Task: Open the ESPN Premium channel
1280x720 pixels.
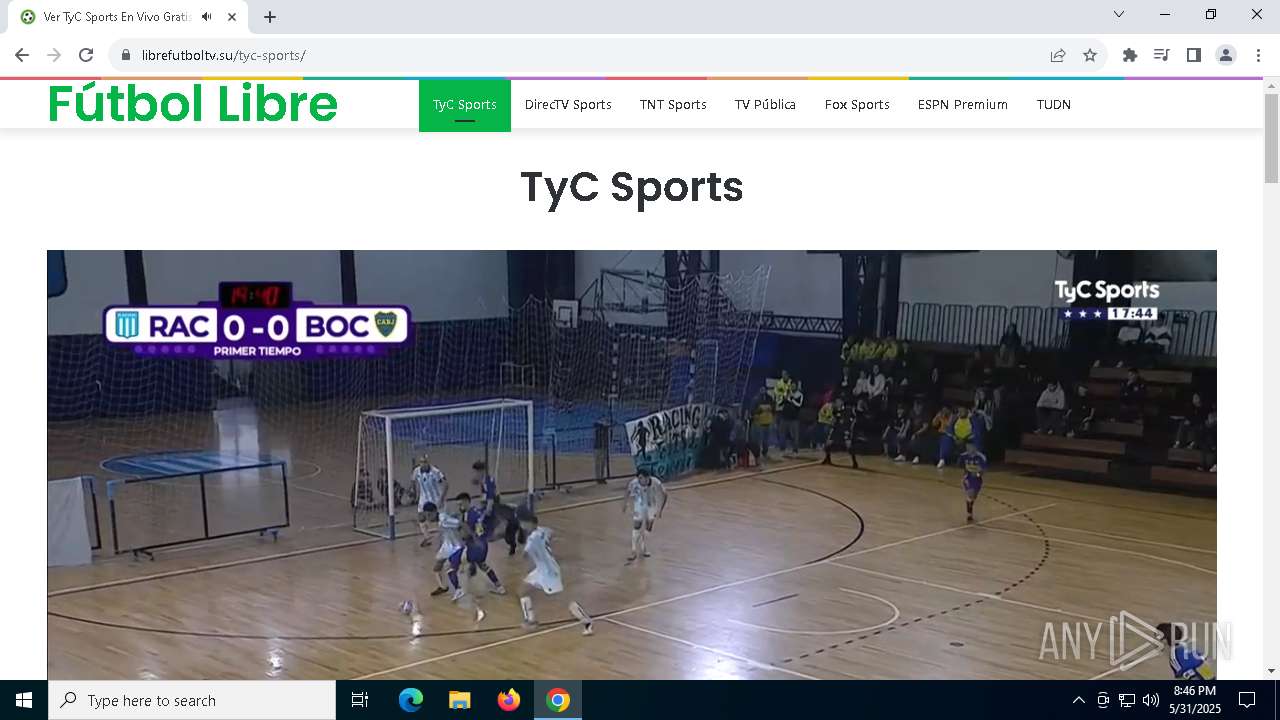Action: (x=963, y=104)
